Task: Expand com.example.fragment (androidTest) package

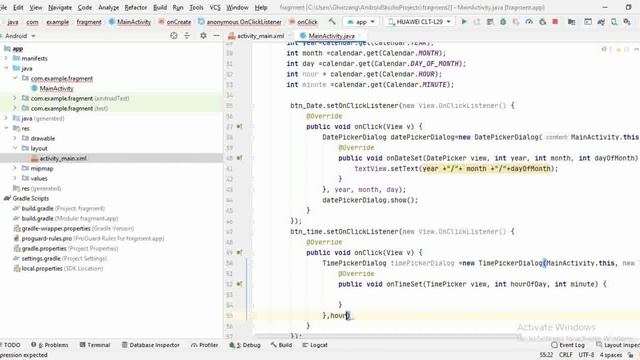Action: coord(15,98)
